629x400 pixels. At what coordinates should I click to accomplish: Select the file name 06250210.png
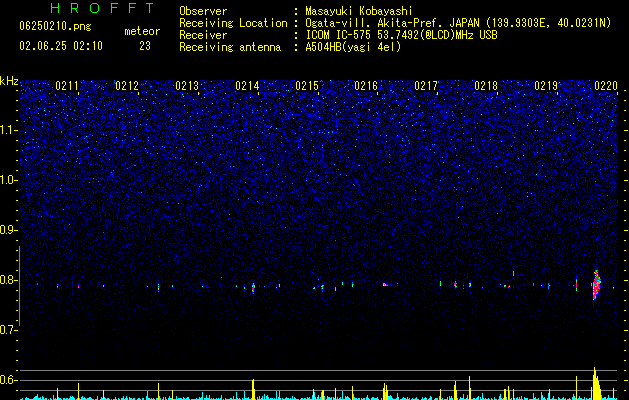point(55,27)
